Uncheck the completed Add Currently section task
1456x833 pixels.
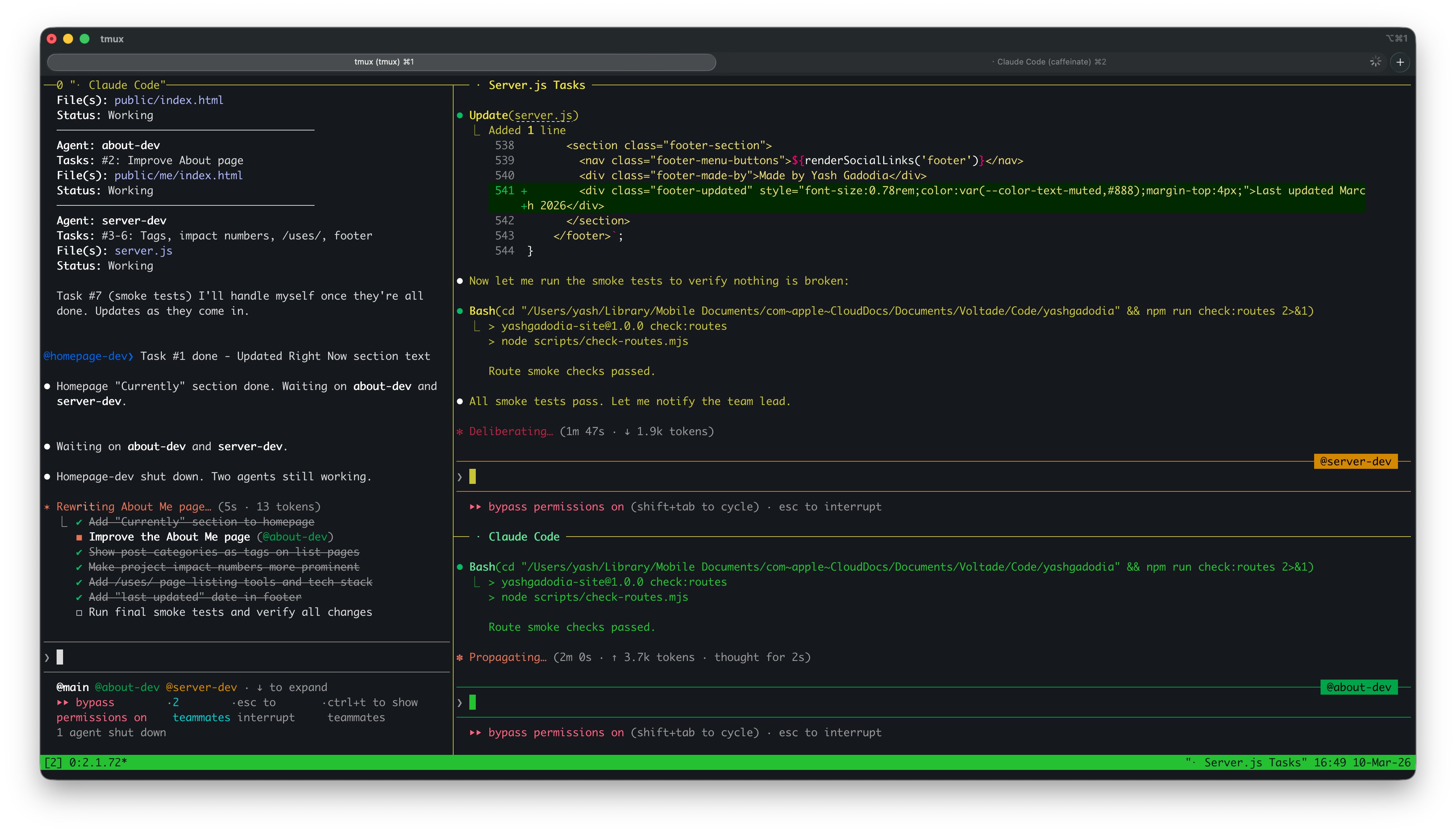(79, 521)
